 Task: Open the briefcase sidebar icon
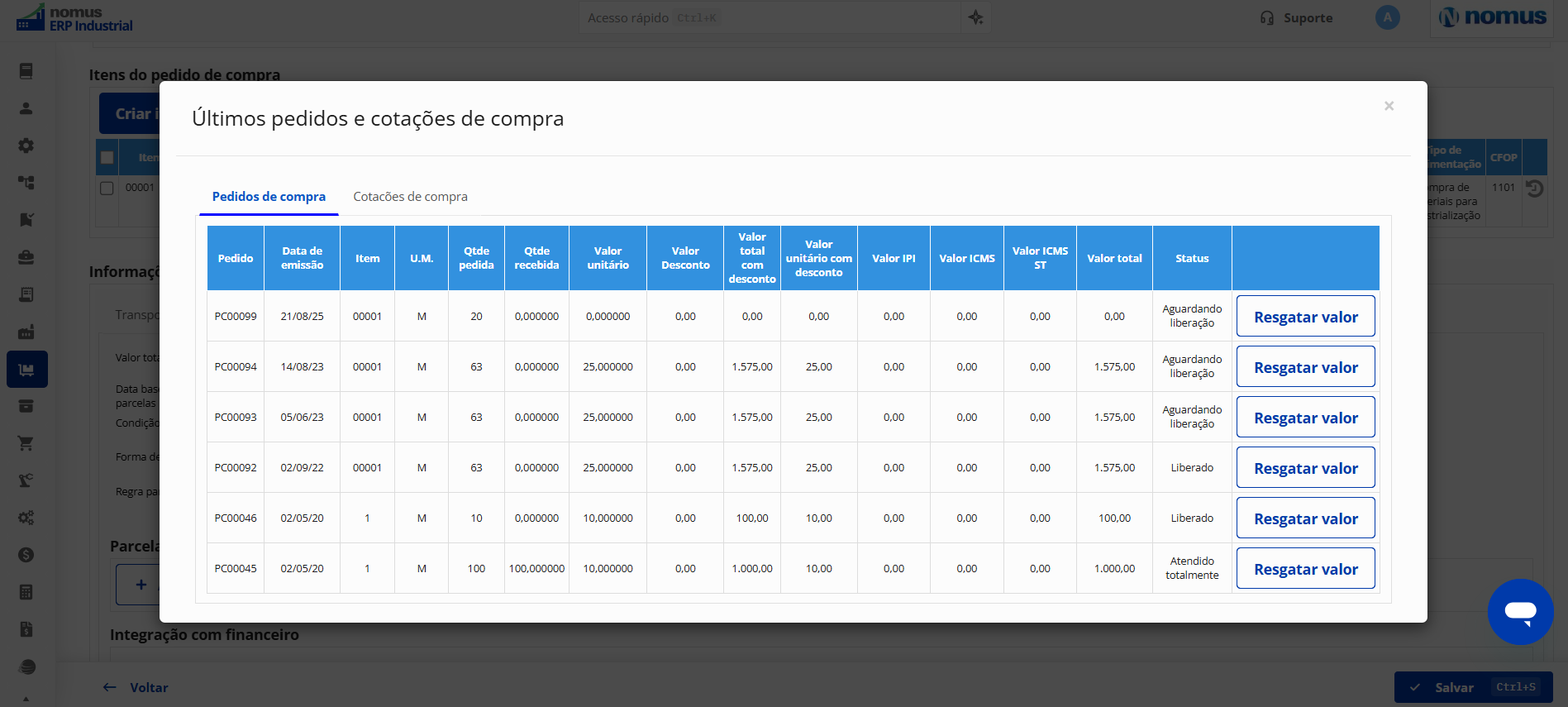pyautogui.click(x=26, y=257)
